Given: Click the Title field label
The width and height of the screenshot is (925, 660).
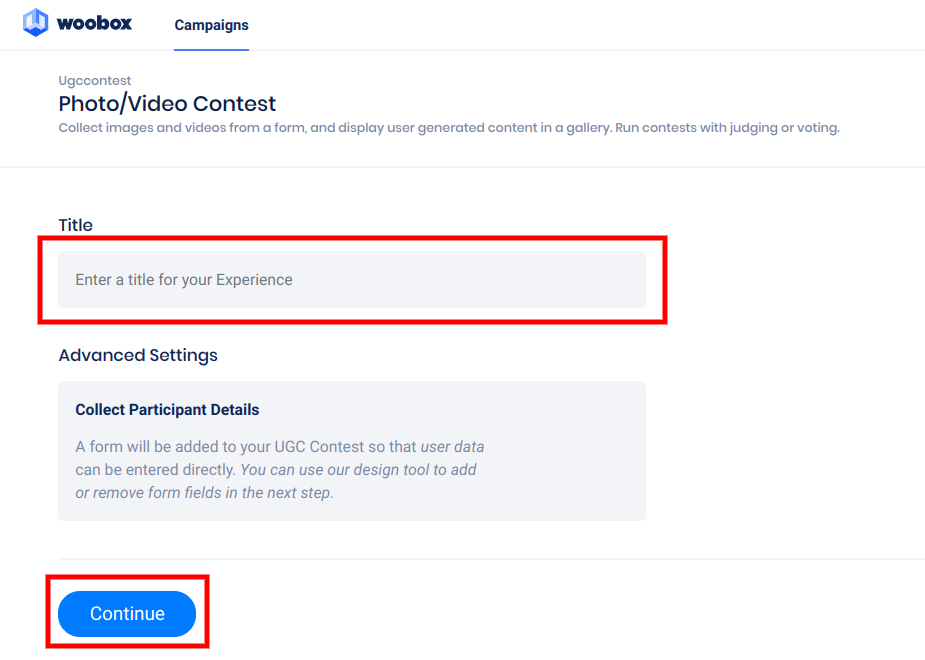Looking at the screenshot, I should pos(76,225).
